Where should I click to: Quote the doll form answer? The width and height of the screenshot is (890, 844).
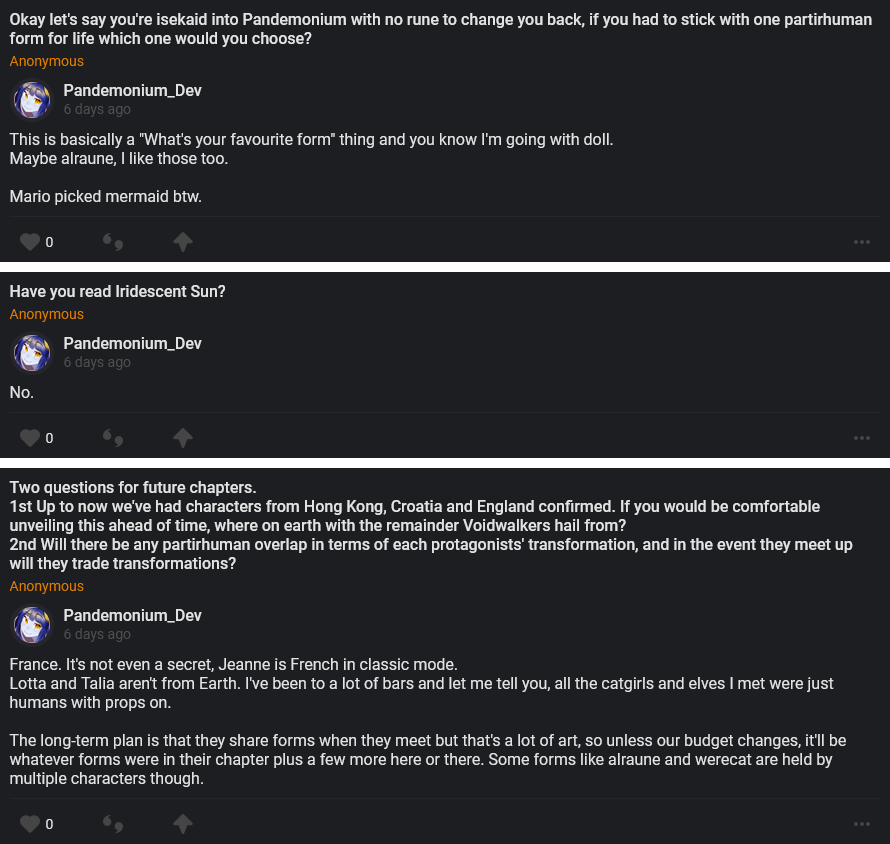pos(113,242)
